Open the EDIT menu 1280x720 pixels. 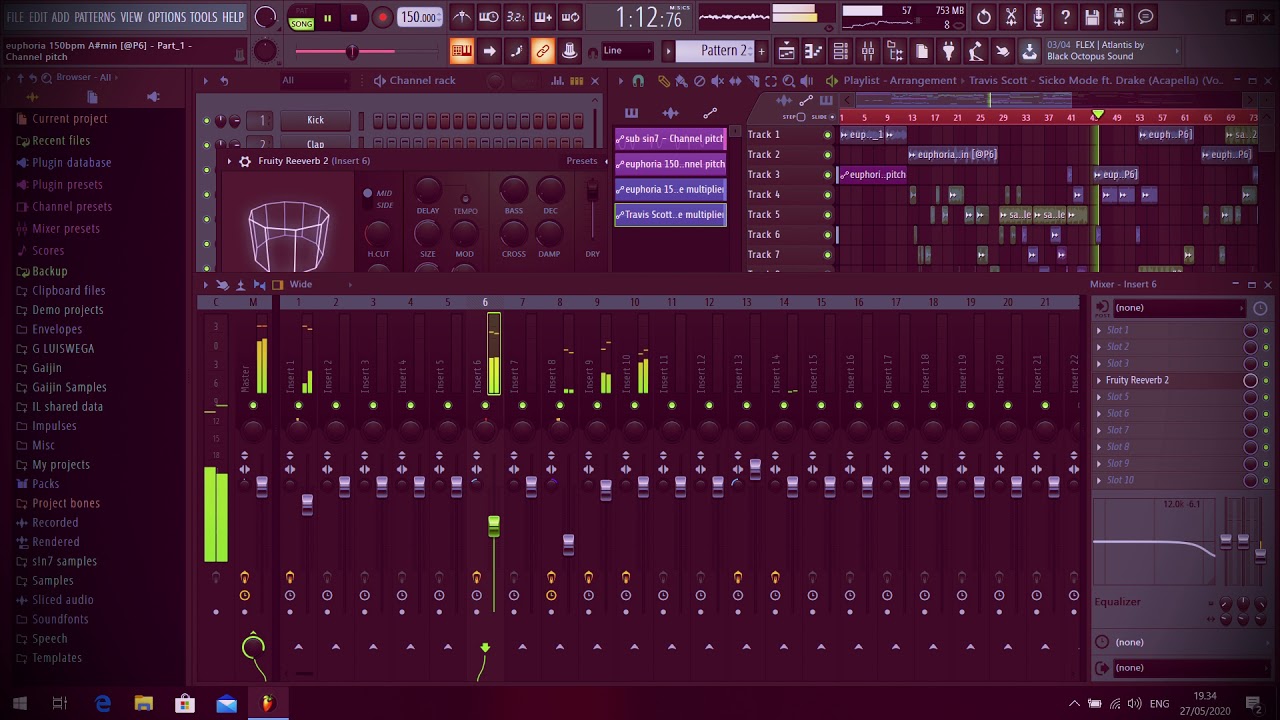click(38, 17)
